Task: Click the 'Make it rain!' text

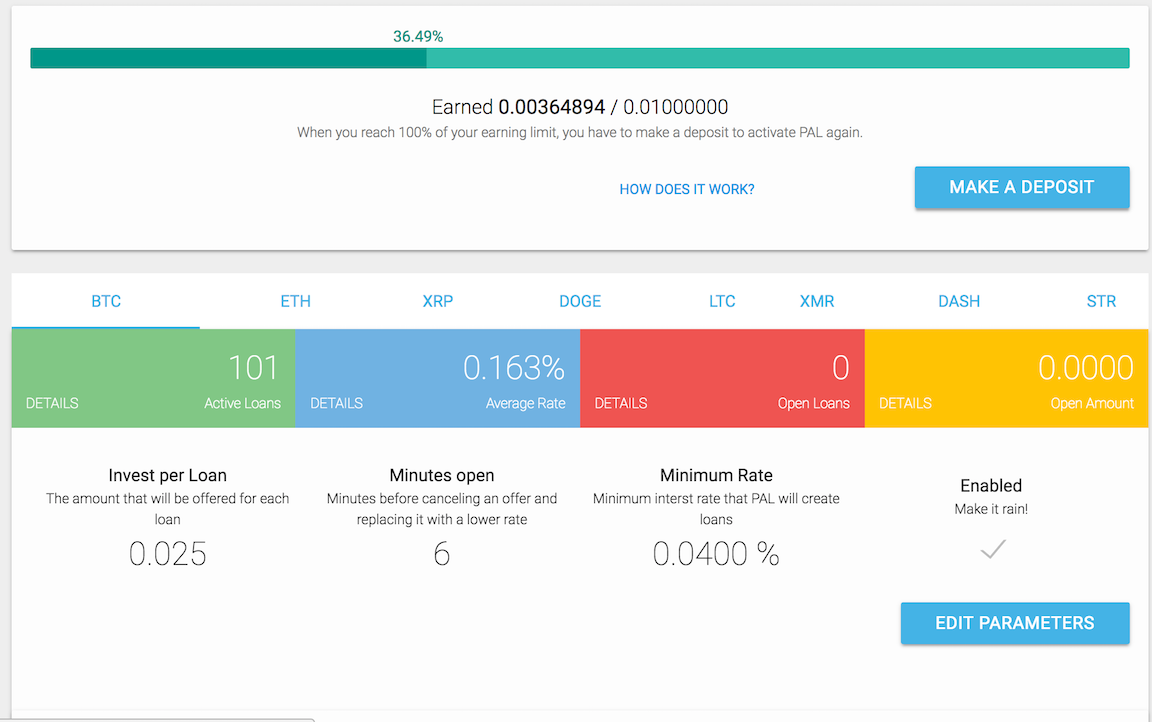Action: point(991,509)
